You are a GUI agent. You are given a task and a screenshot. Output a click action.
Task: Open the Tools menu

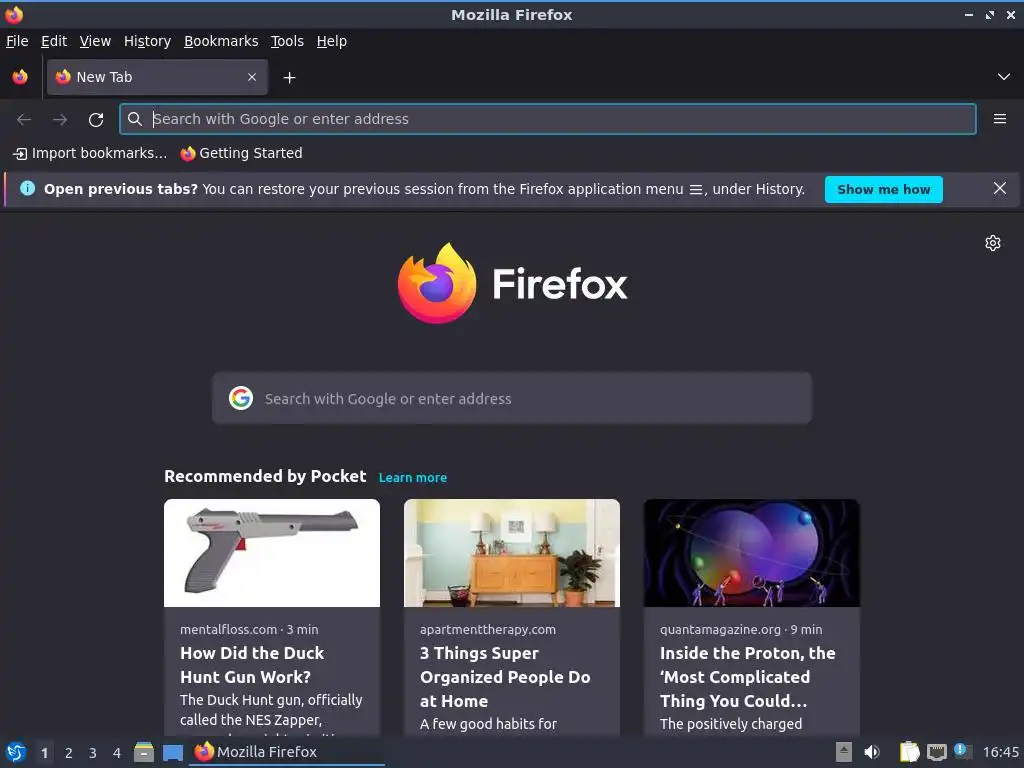pos(287,41)
